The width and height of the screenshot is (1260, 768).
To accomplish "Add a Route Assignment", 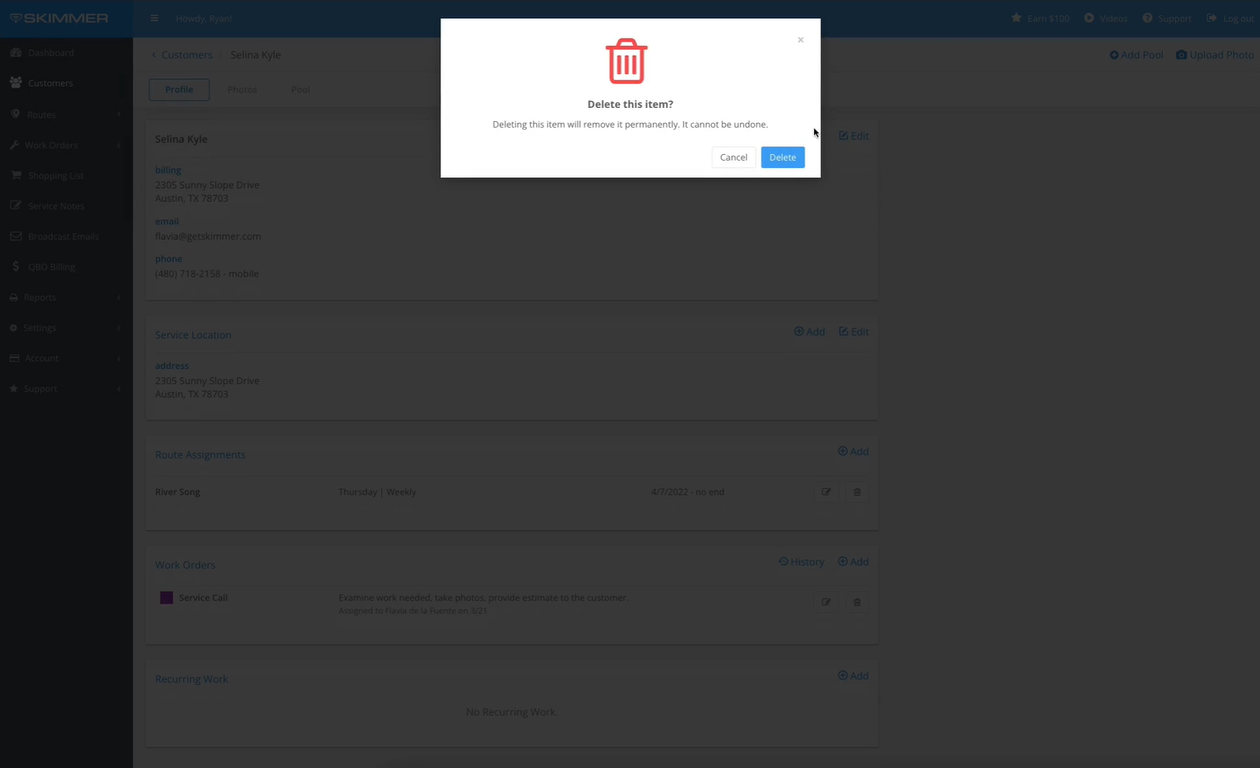I will click(x=853, y=452).
